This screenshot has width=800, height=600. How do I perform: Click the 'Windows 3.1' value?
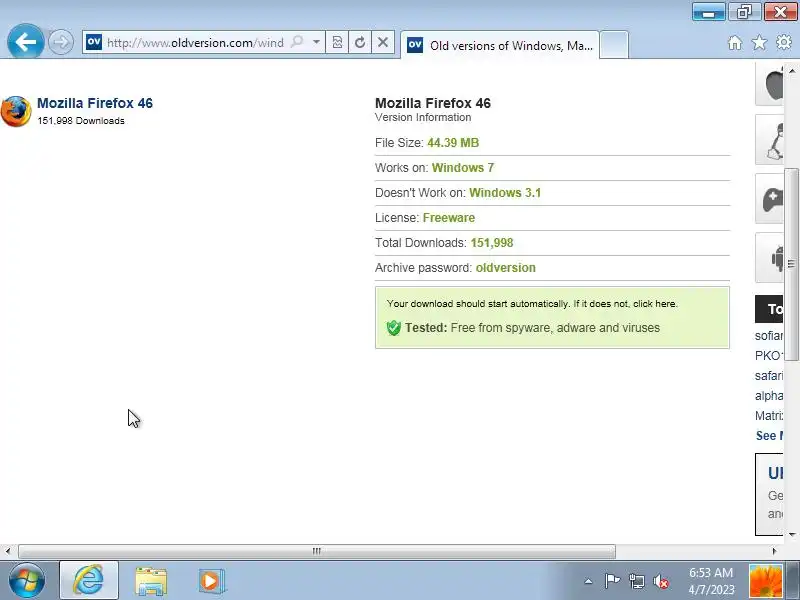click(x=505, y=193)
